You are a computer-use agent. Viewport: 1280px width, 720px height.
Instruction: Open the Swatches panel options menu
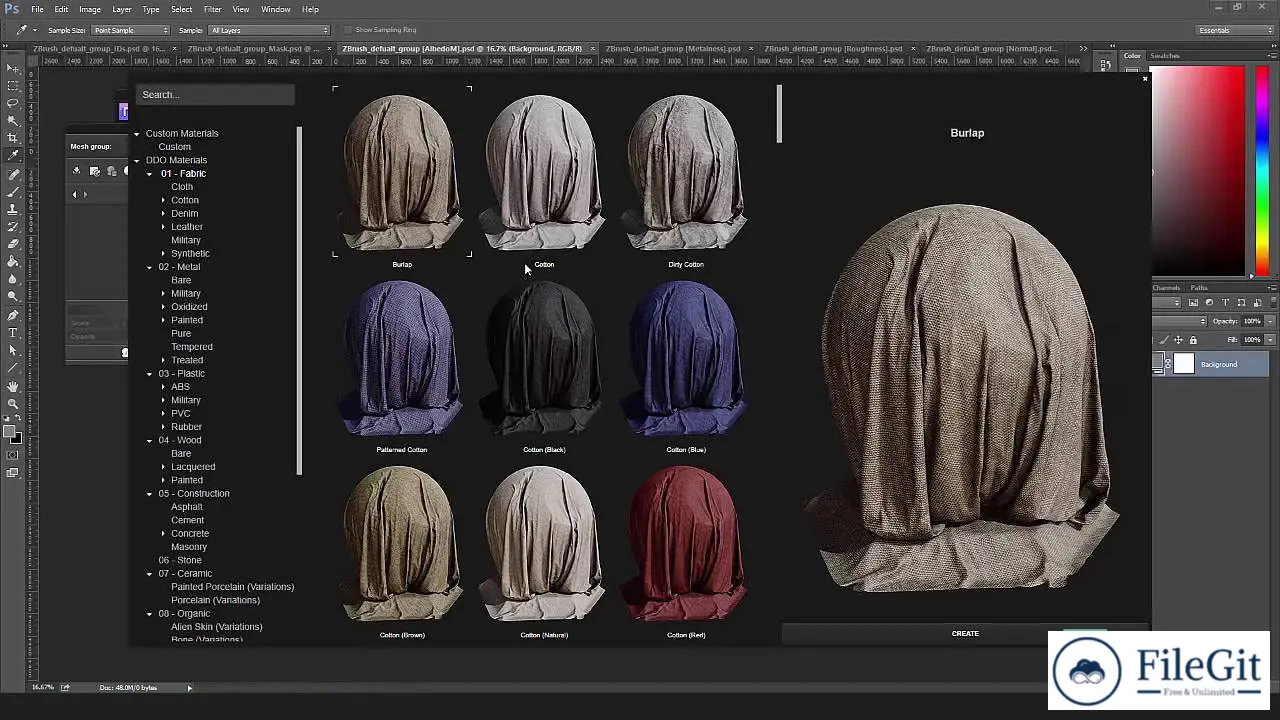pyautogui.click(x=1272, y=56)
